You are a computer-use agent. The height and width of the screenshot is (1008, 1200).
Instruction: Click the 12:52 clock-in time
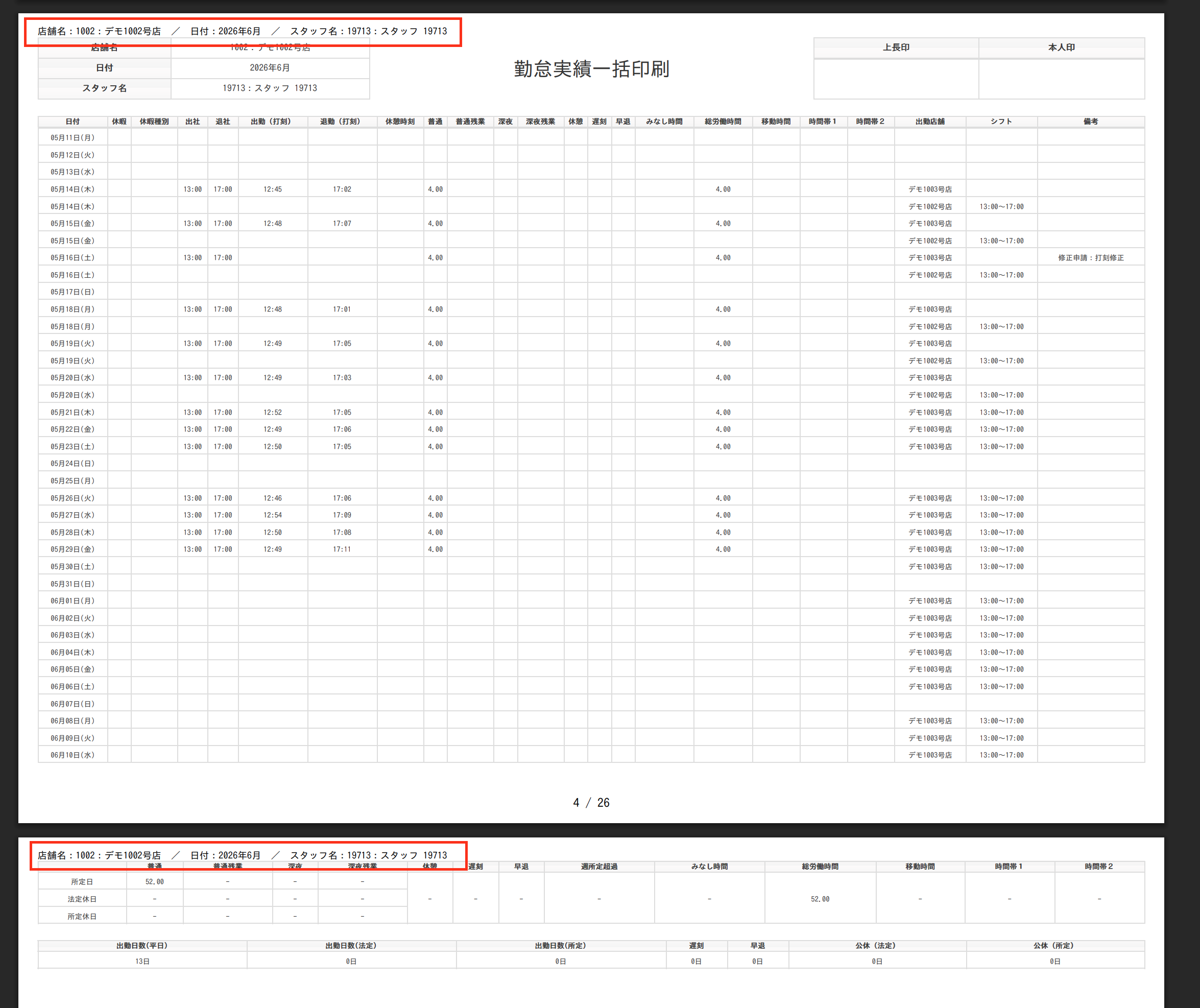pos(273,412)
